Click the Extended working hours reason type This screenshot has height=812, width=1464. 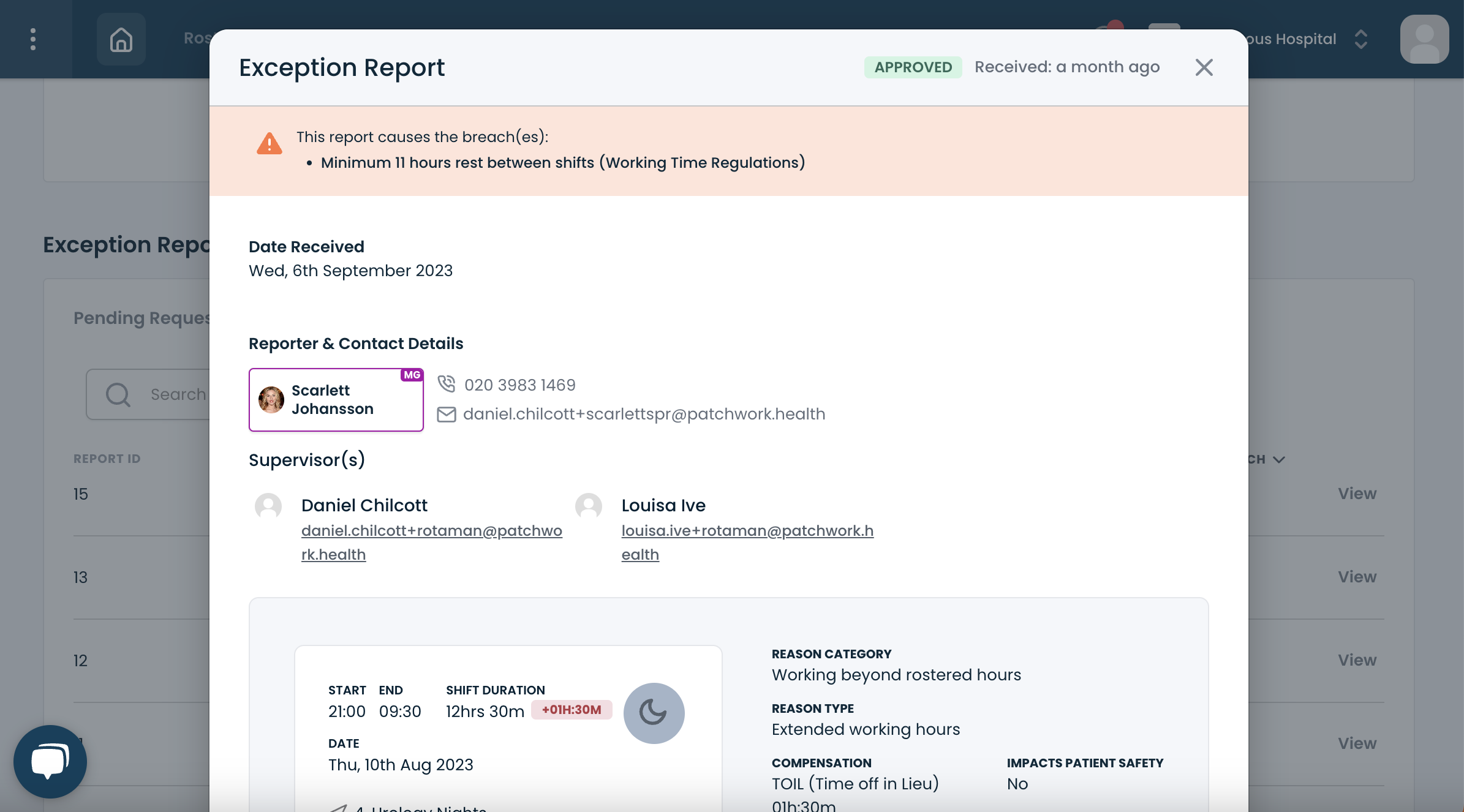[866, 729]
